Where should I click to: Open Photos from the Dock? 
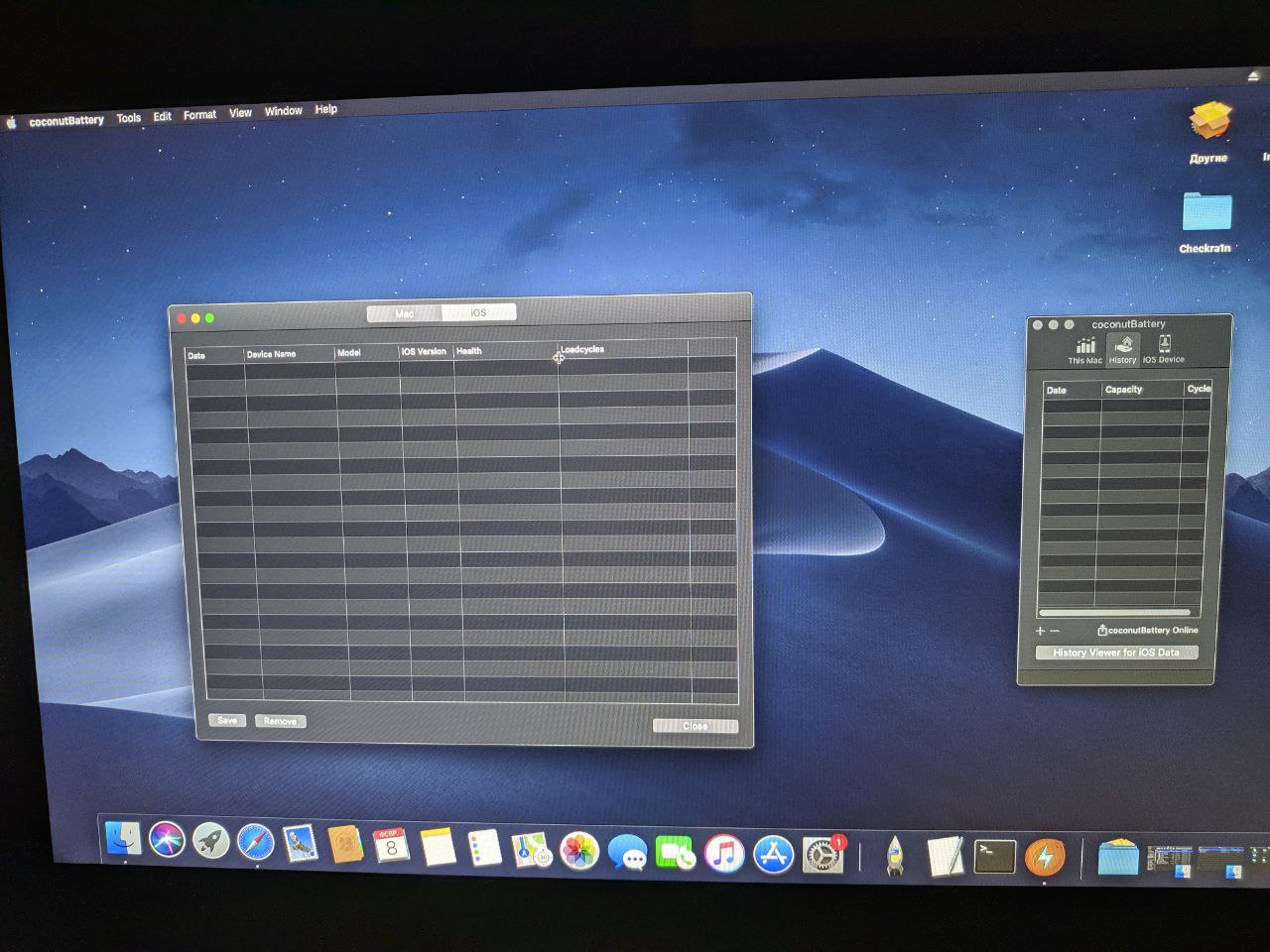(579, 851)
